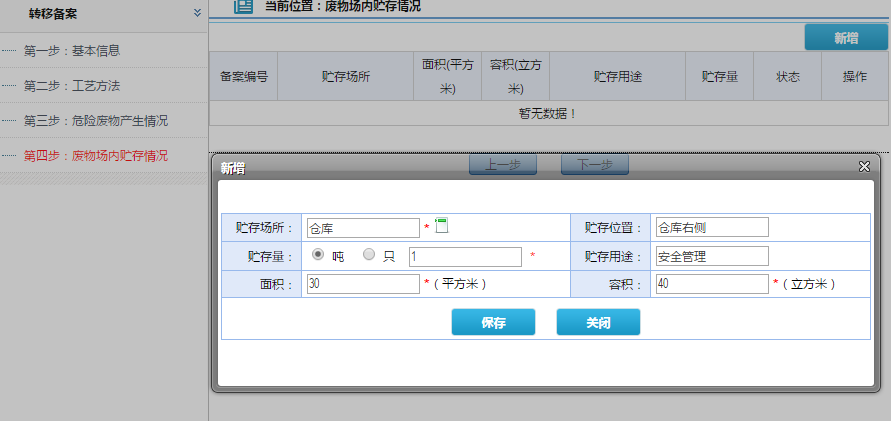This screenshot has height=421, width=891.
Task: Click the page icon beside 当前位置
Action: coord(243,7)
